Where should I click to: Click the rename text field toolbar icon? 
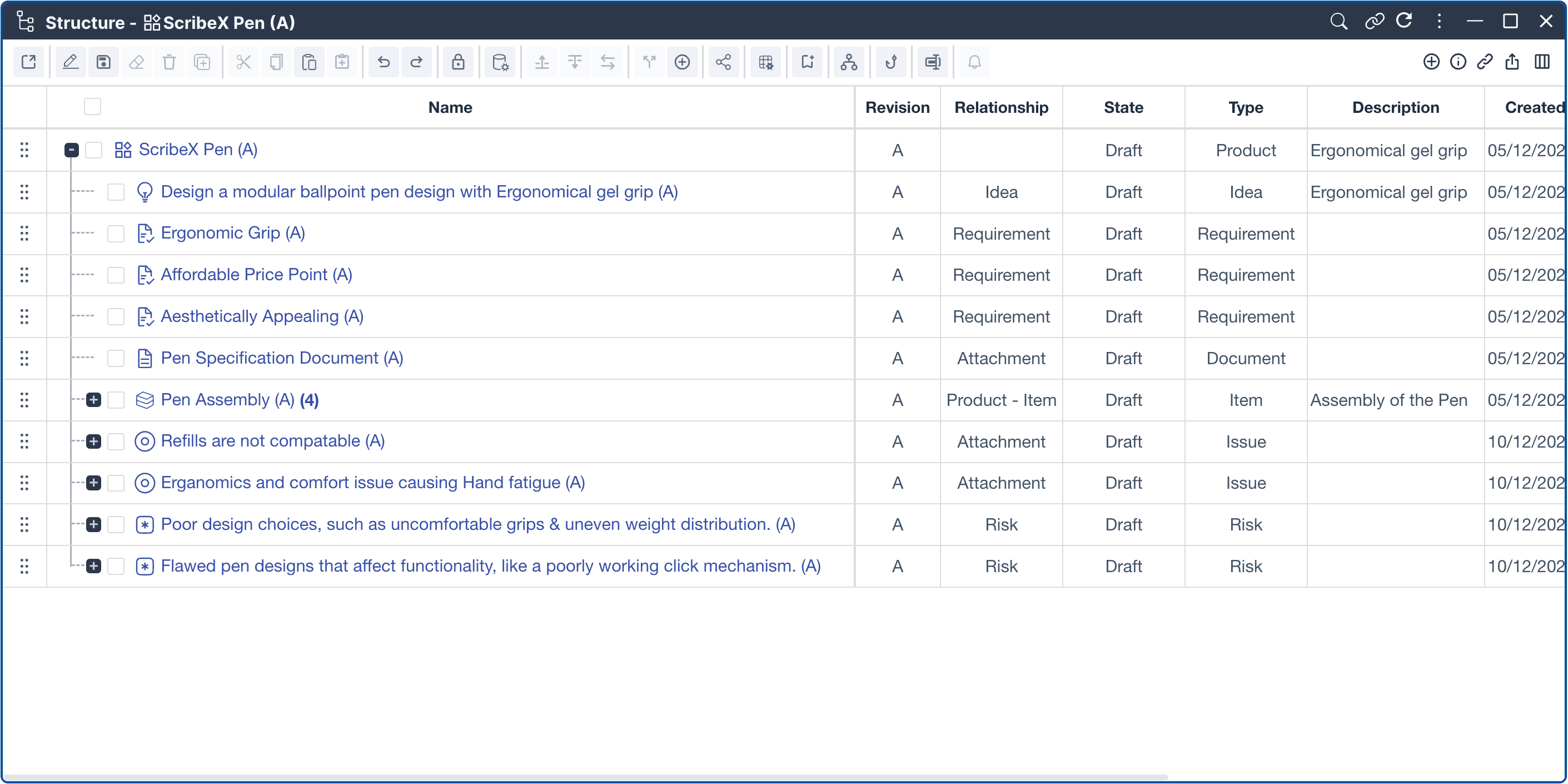(933, 62)
